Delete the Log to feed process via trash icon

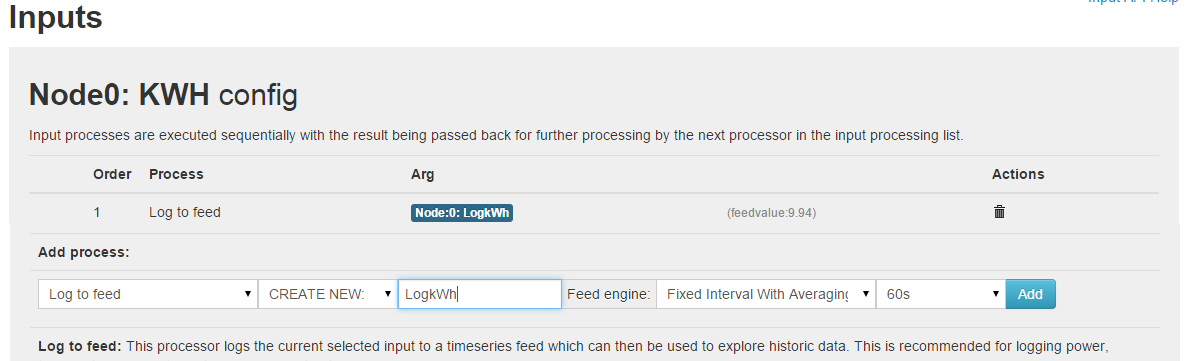[x=999, y=212]
